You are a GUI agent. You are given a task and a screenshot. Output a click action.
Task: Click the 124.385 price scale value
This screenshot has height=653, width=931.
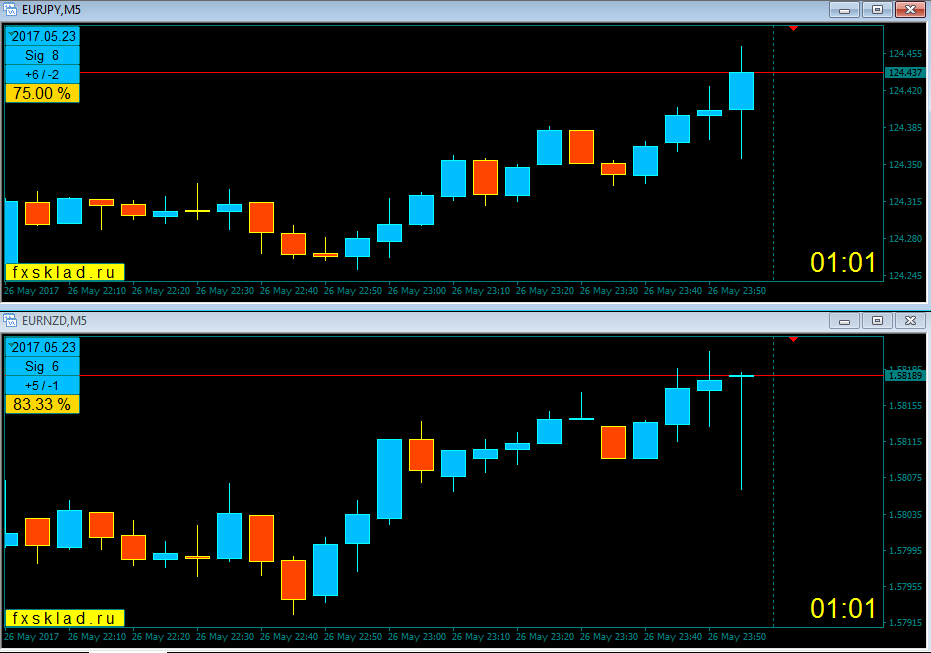pos(905,128)
